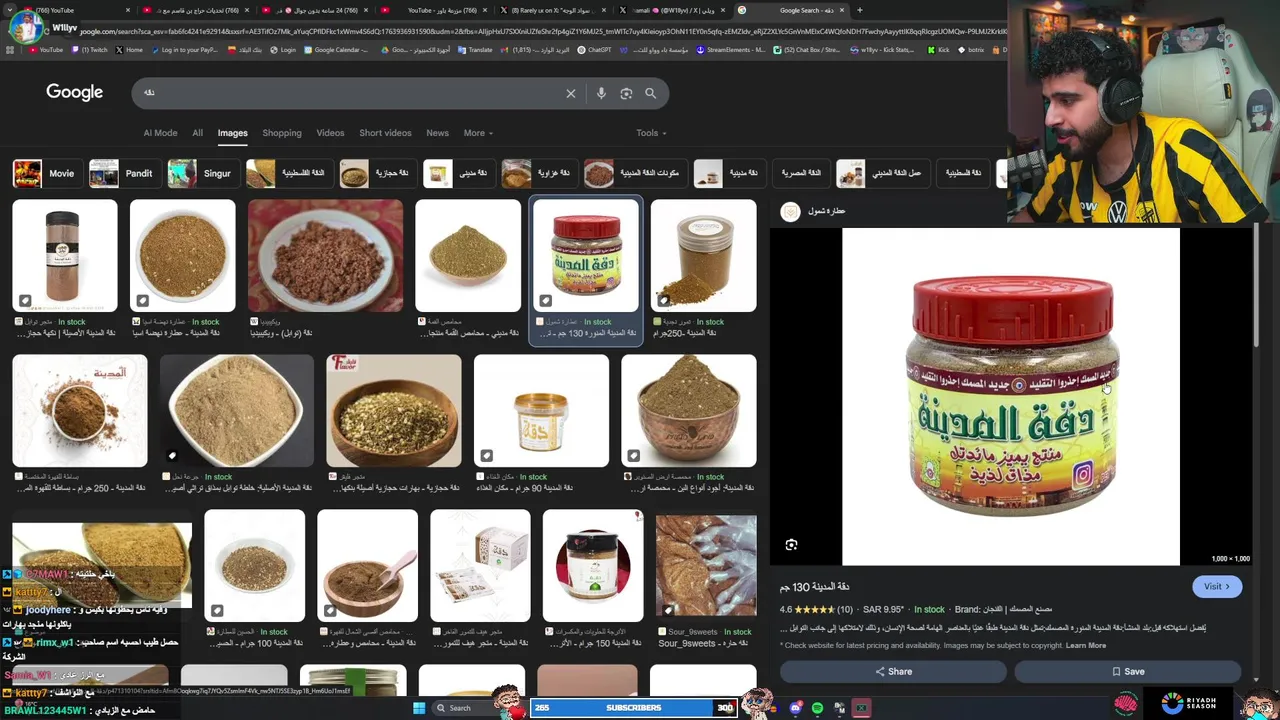Select the Movie filter chip

(46, 173)
